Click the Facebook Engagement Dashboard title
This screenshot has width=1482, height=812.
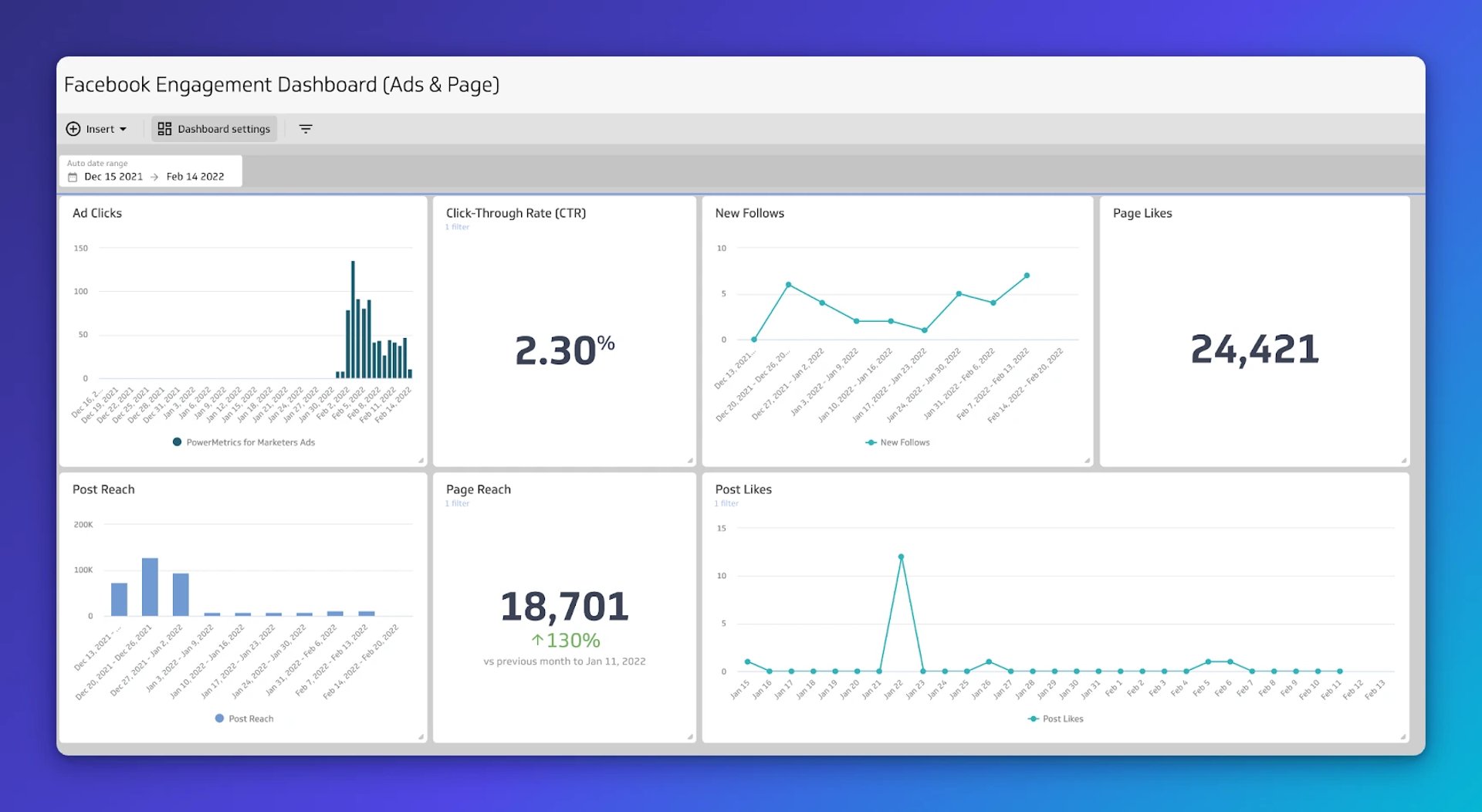click(x=282, y=84)
